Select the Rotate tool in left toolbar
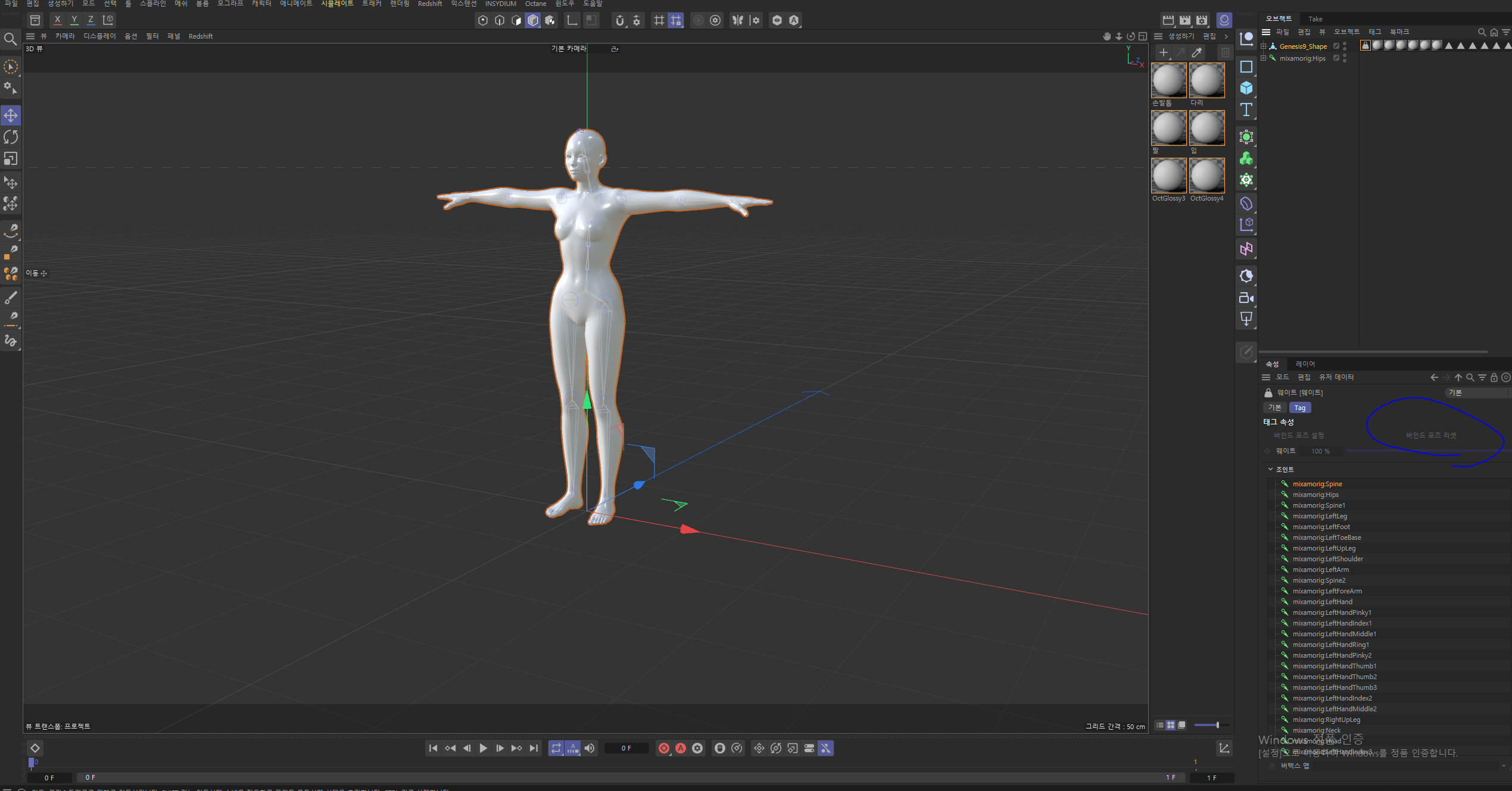This screenshot has height=791, width=1512. [11, 137]
